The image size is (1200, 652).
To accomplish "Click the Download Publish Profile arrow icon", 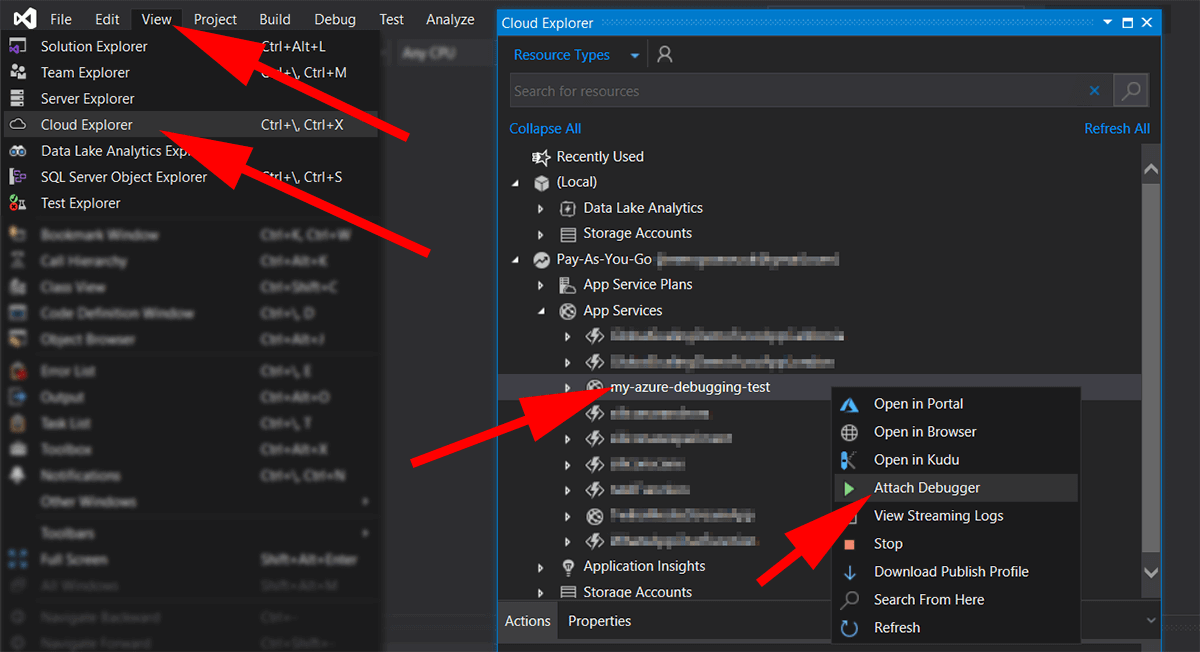I will (x=849, y=572).
